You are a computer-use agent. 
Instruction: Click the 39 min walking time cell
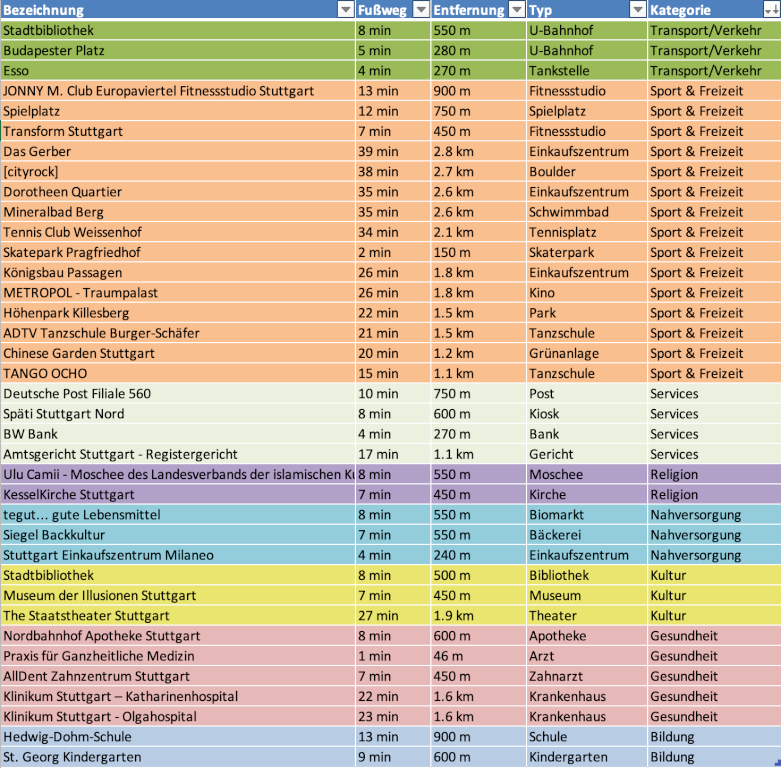[x=393, y=151]
